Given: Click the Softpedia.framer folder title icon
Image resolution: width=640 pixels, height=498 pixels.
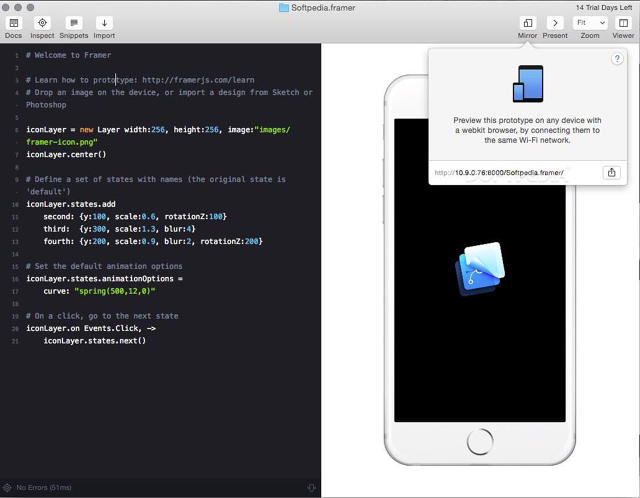Looking at the screenshot, I should click(284, 8).
